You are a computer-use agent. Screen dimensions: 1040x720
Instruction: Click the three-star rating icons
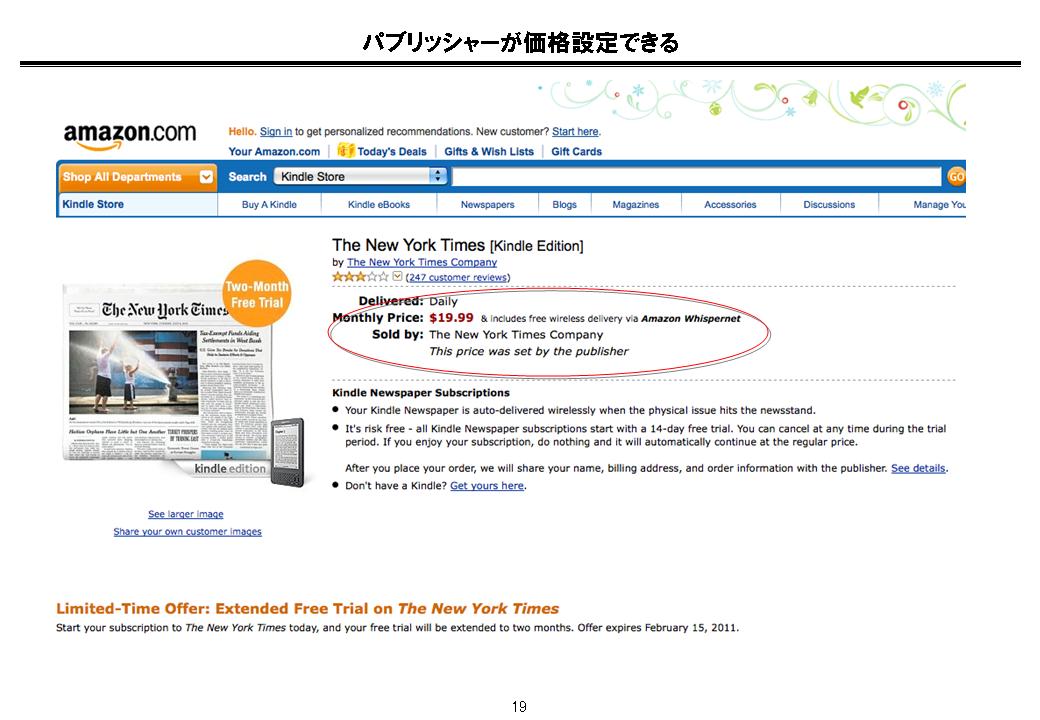coord(360,276)
